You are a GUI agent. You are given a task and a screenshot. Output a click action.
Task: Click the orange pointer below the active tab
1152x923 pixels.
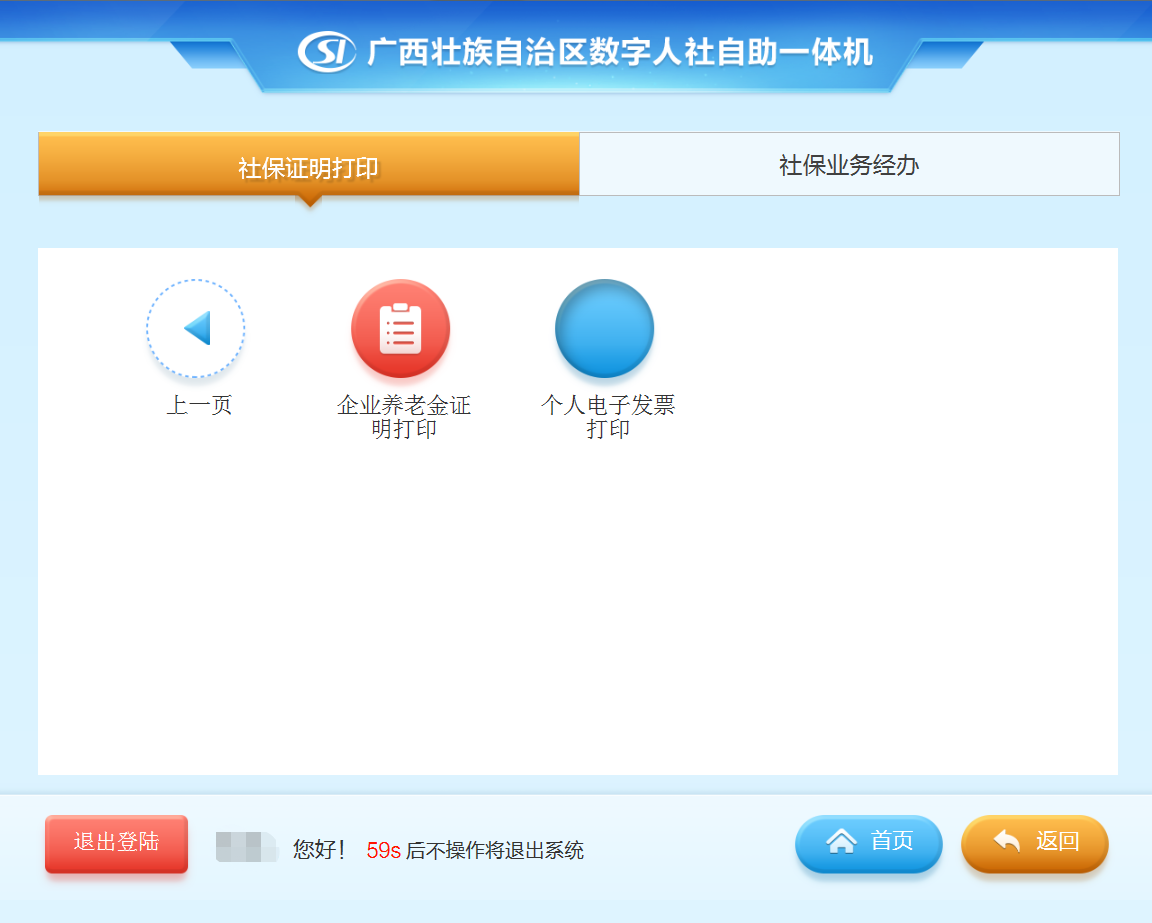[x=309, y=201]
